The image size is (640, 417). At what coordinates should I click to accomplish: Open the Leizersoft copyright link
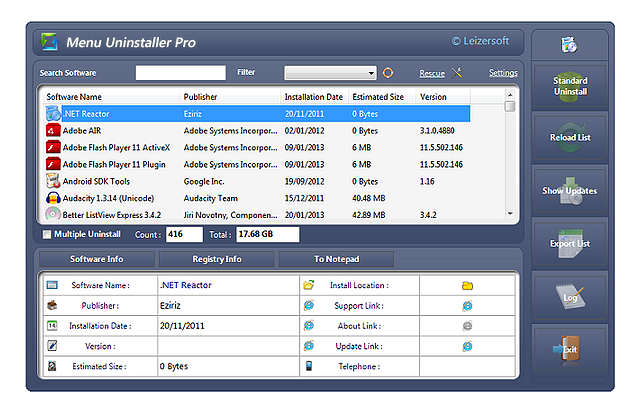480,41
